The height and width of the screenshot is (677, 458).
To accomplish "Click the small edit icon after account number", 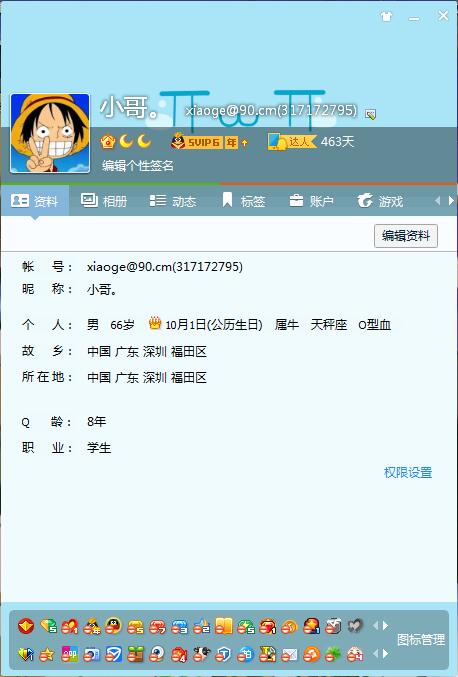I will pos(370,114).
